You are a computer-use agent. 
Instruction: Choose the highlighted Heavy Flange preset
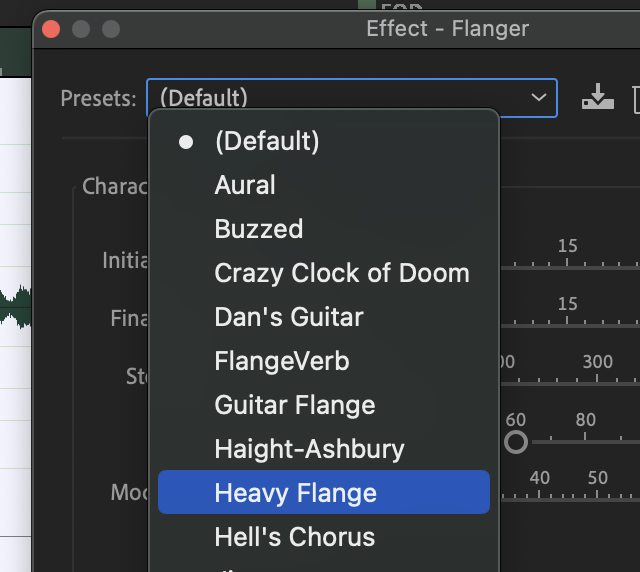[324, 492]
